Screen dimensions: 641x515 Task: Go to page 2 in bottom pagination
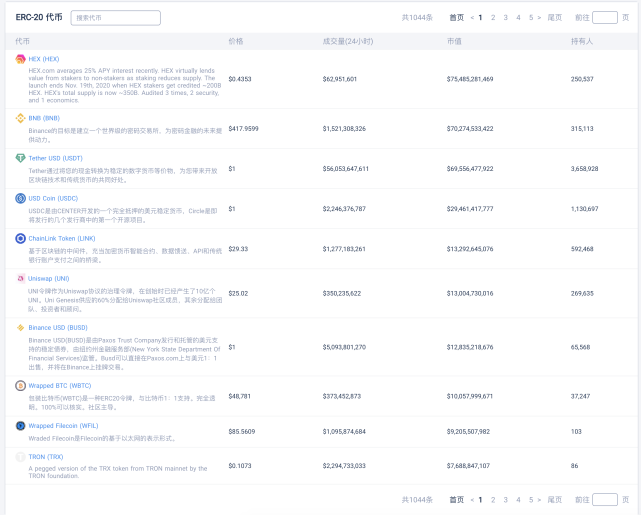pos(493,499)
